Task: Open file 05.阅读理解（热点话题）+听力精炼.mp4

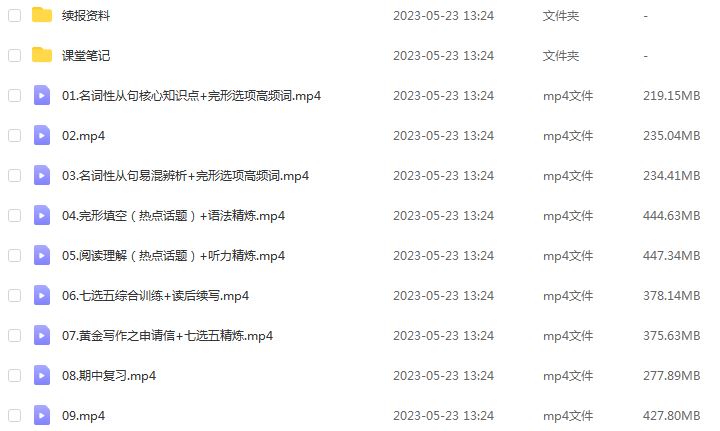Action: (174, 256)
